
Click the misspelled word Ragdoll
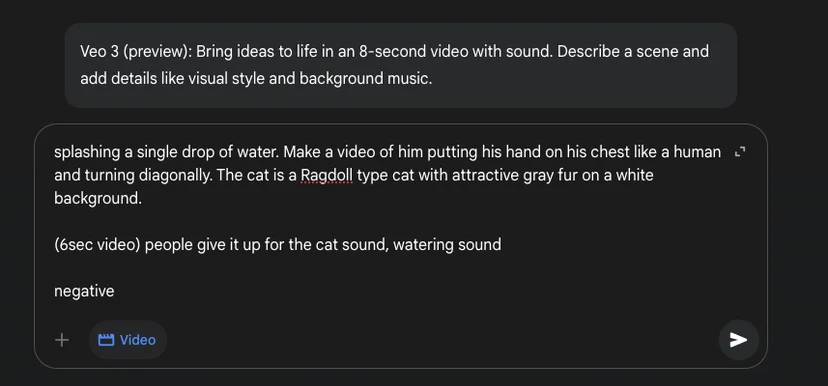[326, 175]
